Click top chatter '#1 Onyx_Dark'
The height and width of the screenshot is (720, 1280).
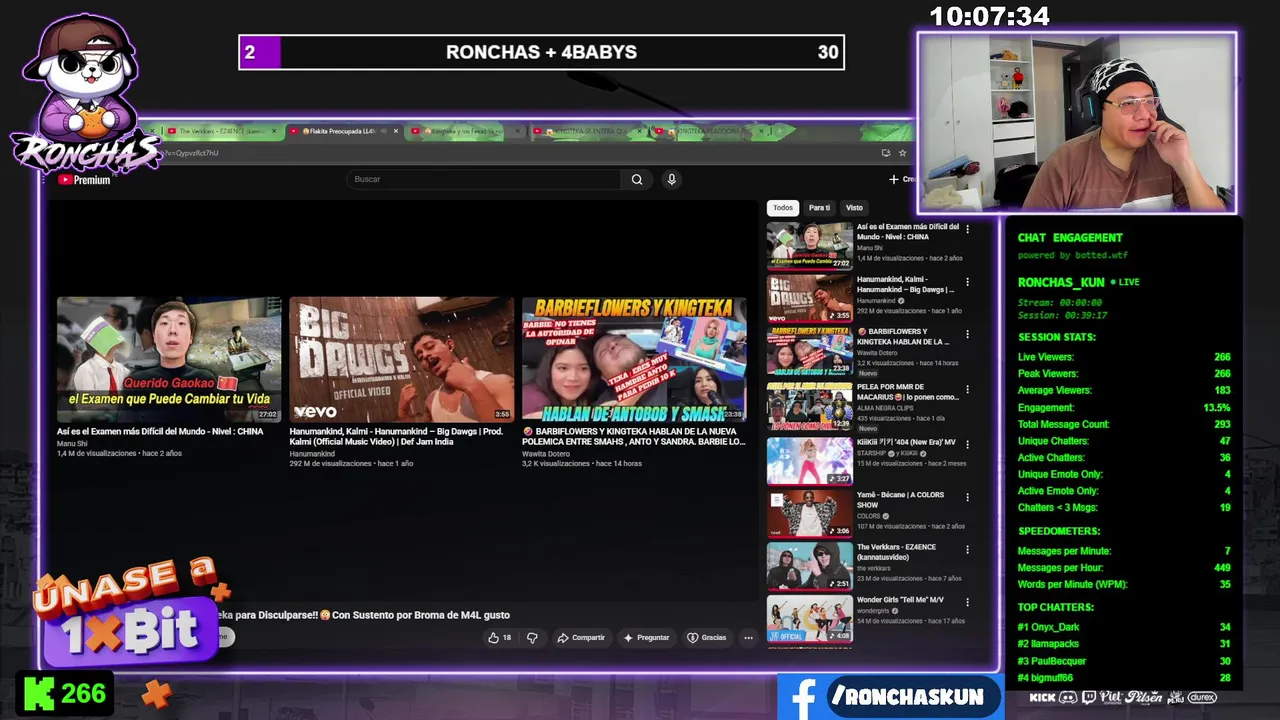pyautogui.click(x=1049, y=627)
